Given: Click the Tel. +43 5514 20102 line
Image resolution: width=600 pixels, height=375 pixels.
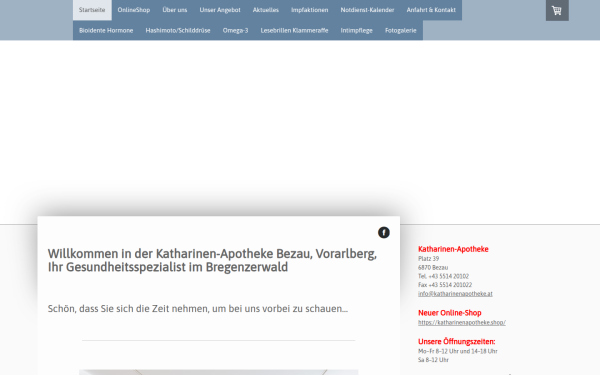Looking at the screenshot, I should pos(443,276).
